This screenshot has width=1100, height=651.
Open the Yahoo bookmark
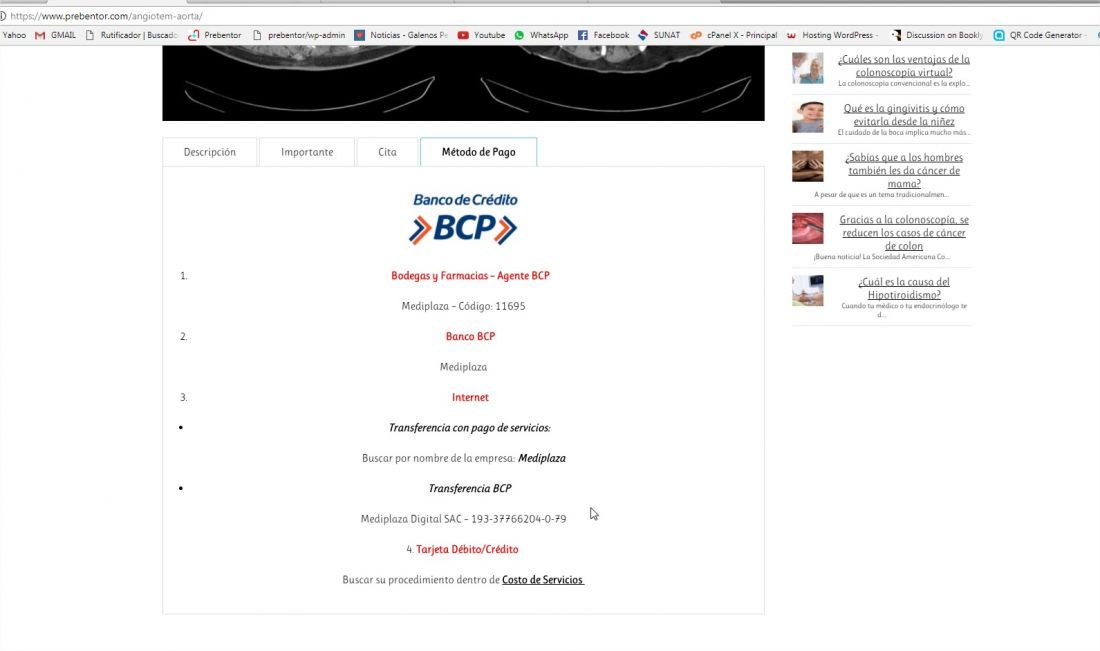coord(14,35)
